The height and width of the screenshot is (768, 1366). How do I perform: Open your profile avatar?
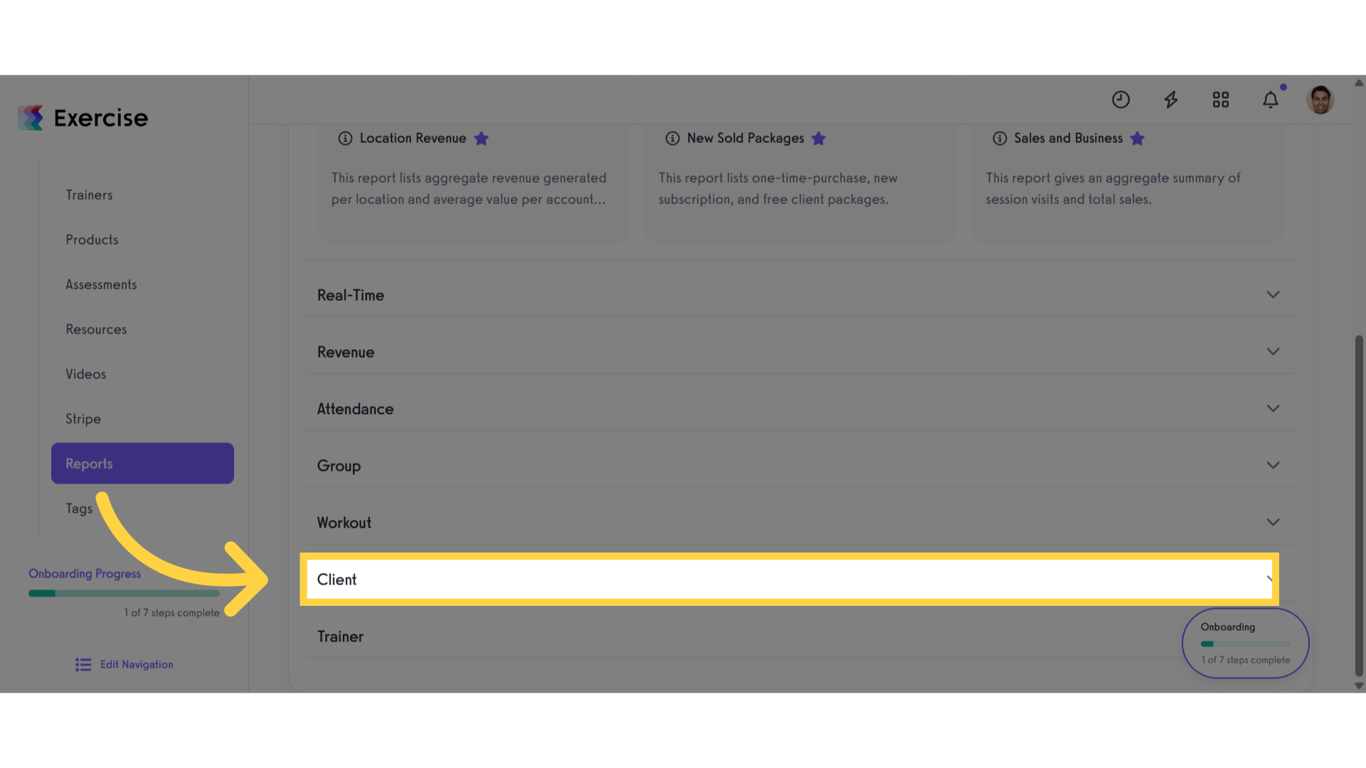pyautogui.click(x=1320, y=99)
